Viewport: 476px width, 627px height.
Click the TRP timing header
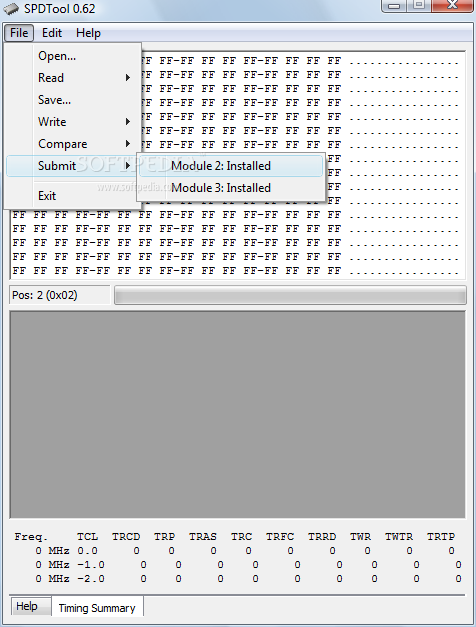(x=164, y=537)
